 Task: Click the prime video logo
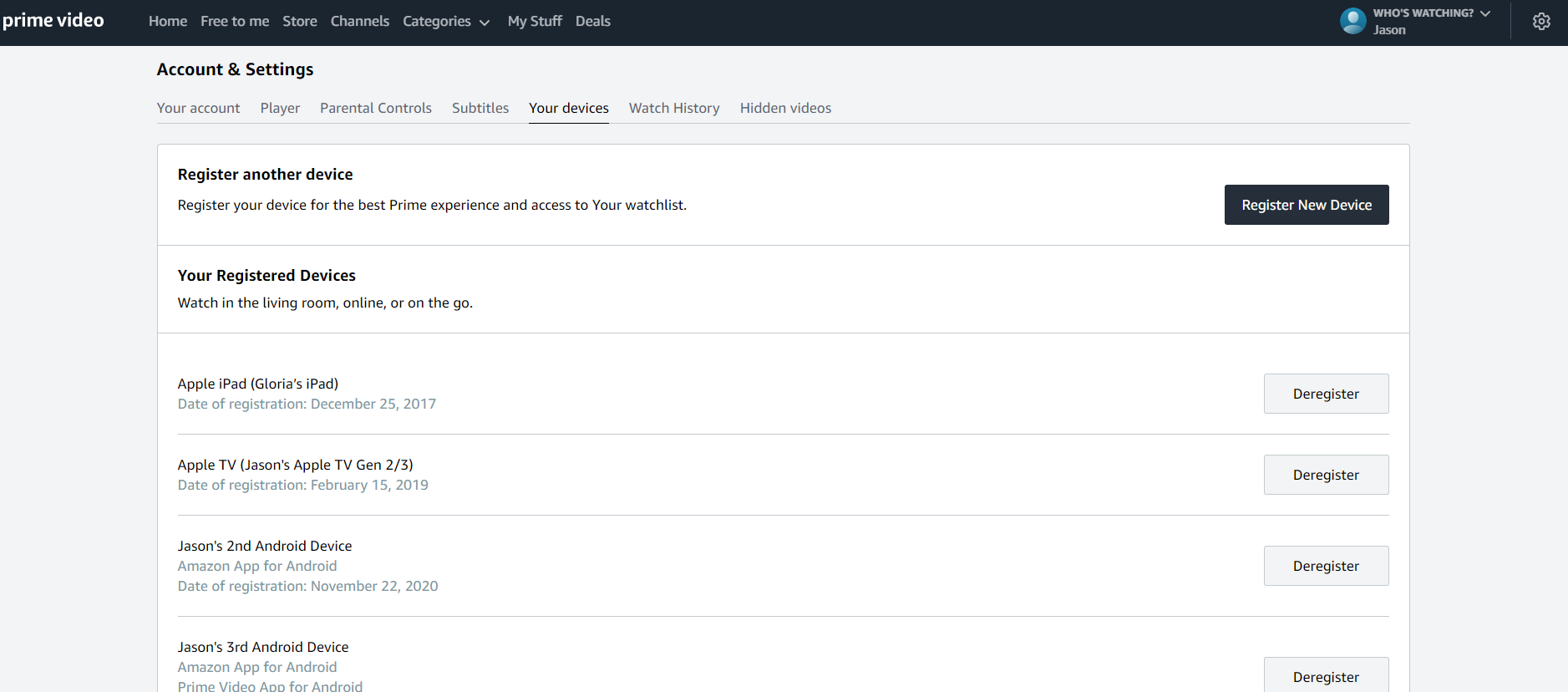[x=53, y=21]
